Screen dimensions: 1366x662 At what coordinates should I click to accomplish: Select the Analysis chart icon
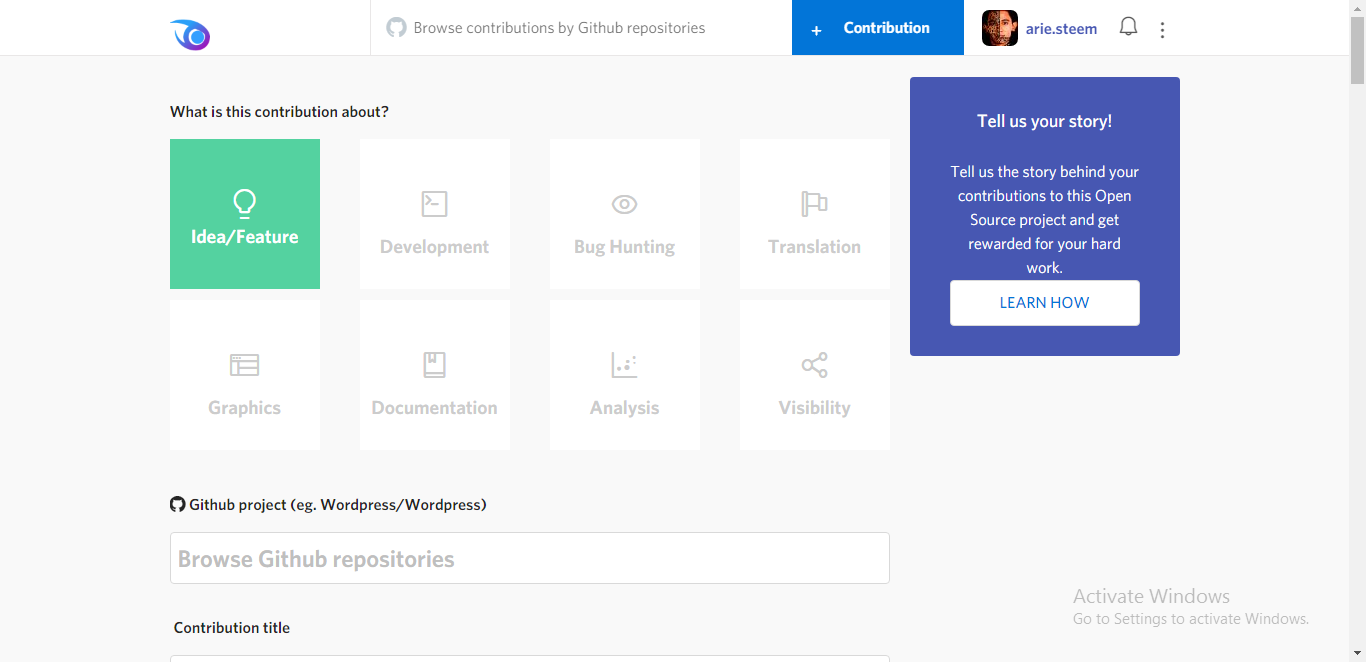pyautogui.click(x=624, y=364)
